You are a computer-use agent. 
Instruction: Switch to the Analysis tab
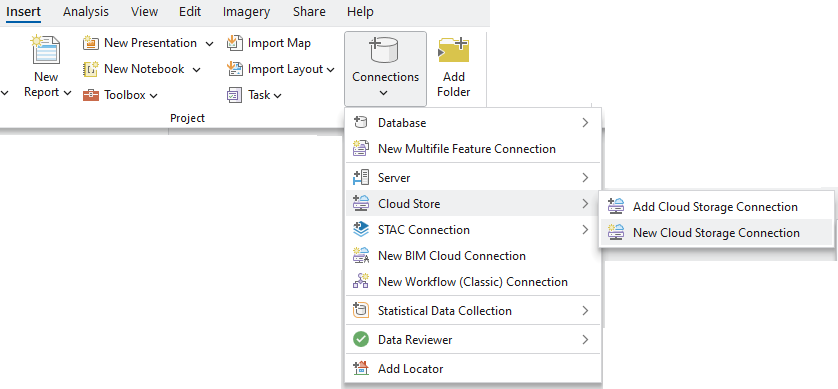pos(86,12)
